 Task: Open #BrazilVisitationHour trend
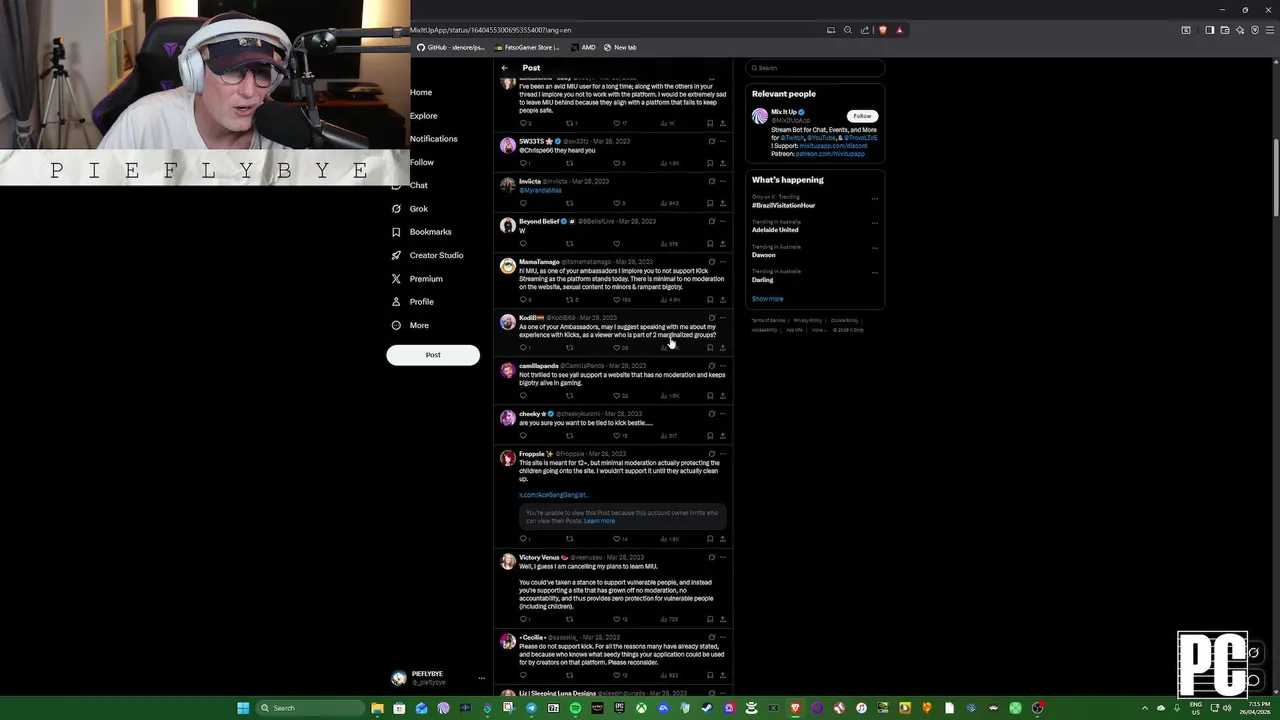[x=784, y=205]
